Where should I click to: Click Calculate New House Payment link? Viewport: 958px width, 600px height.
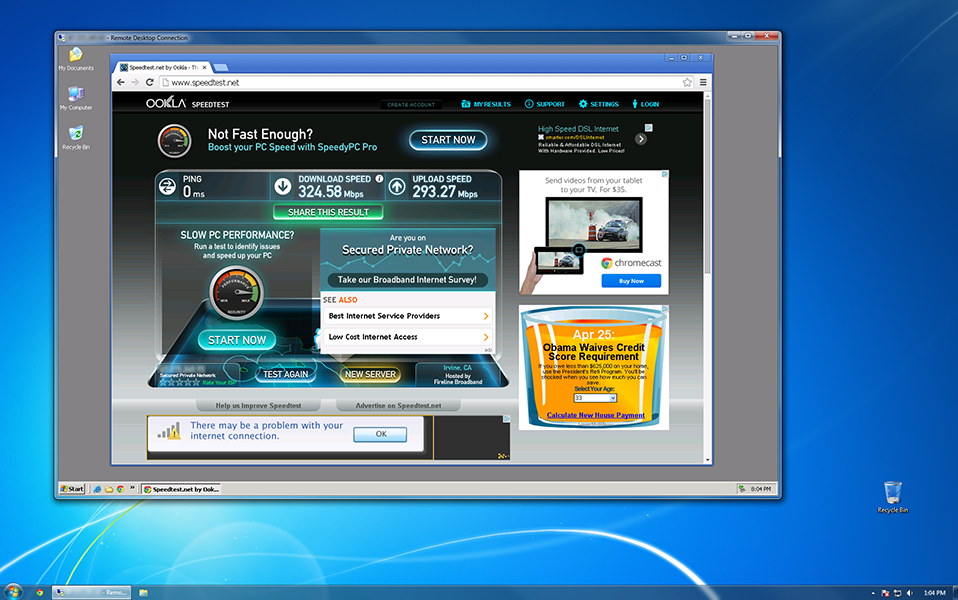pyautogui.click(x=596, y=415)
